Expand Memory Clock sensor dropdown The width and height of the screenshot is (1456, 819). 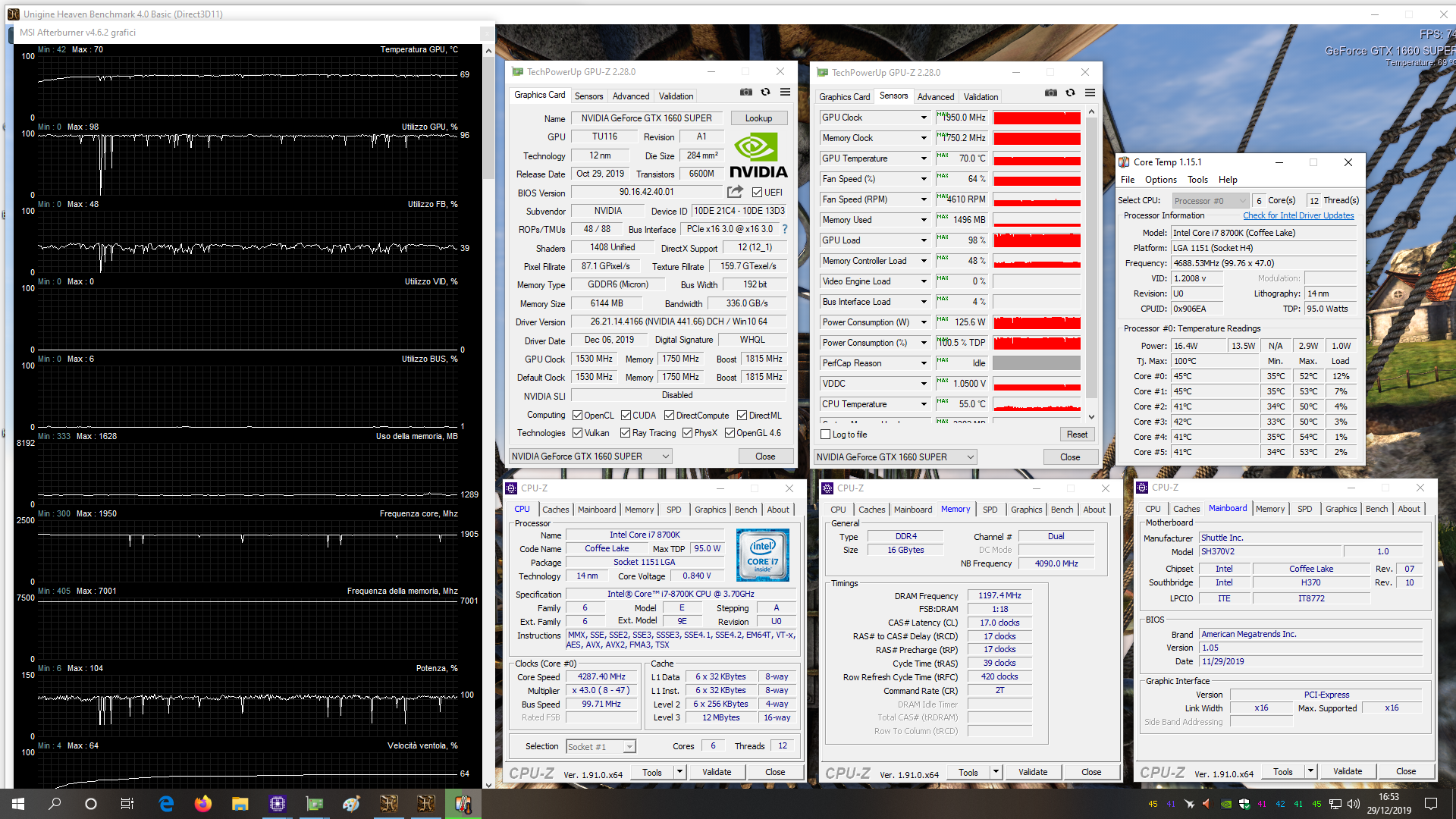pyautogui.click(x=924, y=138)
